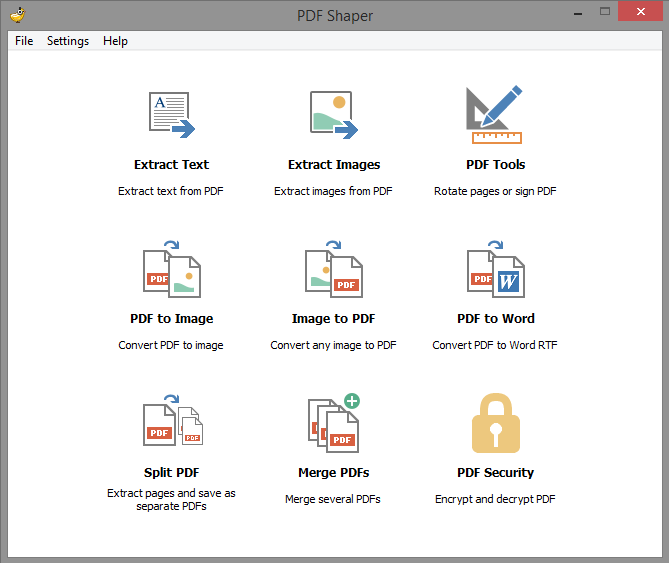Select the Image to PDF icon
The width and height of the screenshot is (669, 563).
[334, 269]
